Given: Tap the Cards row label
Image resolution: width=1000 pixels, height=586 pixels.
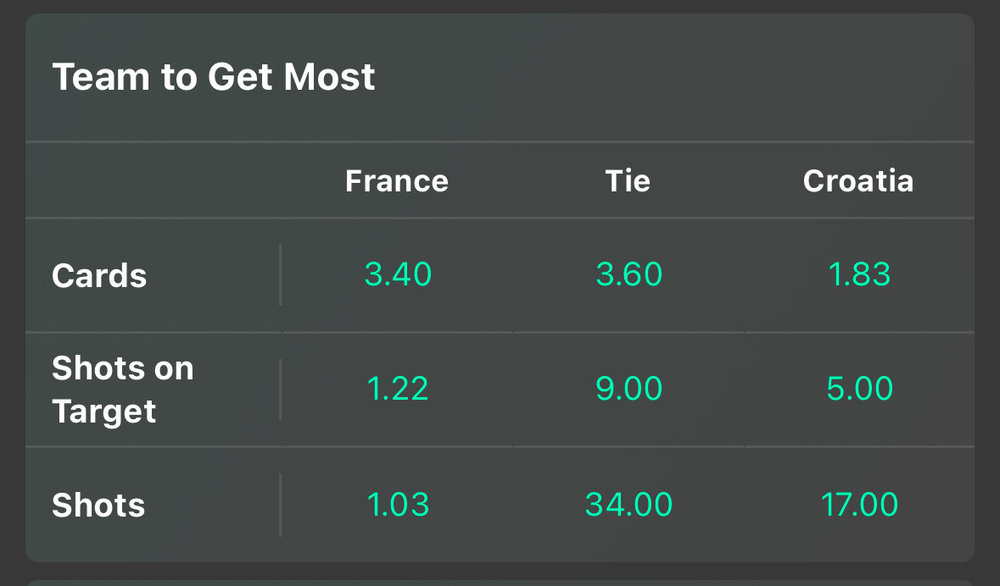Looking at the screenshot, I should (x=100, y=276).
